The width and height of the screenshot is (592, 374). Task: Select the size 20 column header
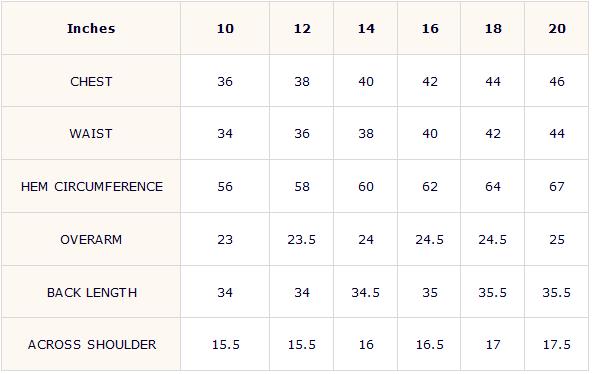(557, 29)
